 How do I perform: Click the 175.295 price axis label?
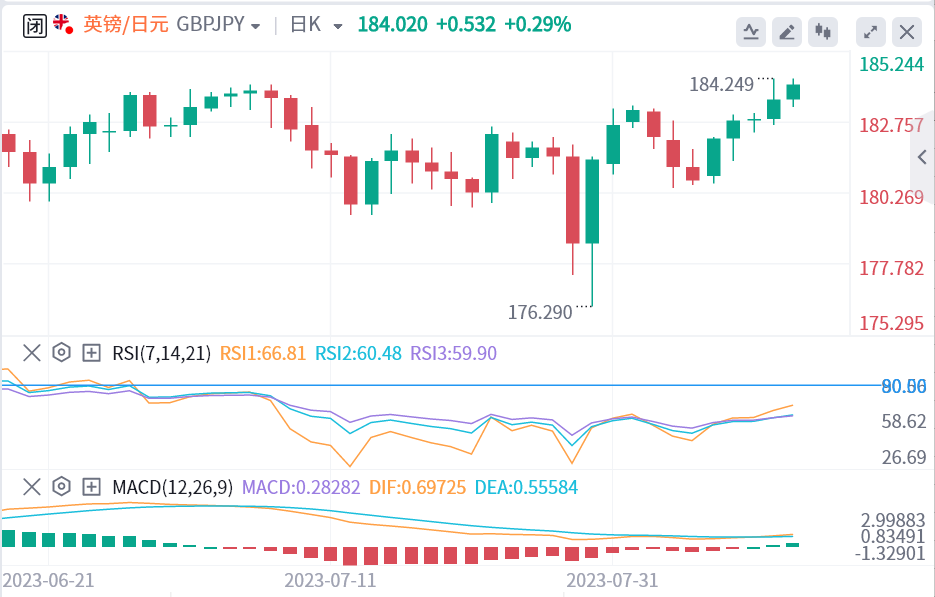891,323
